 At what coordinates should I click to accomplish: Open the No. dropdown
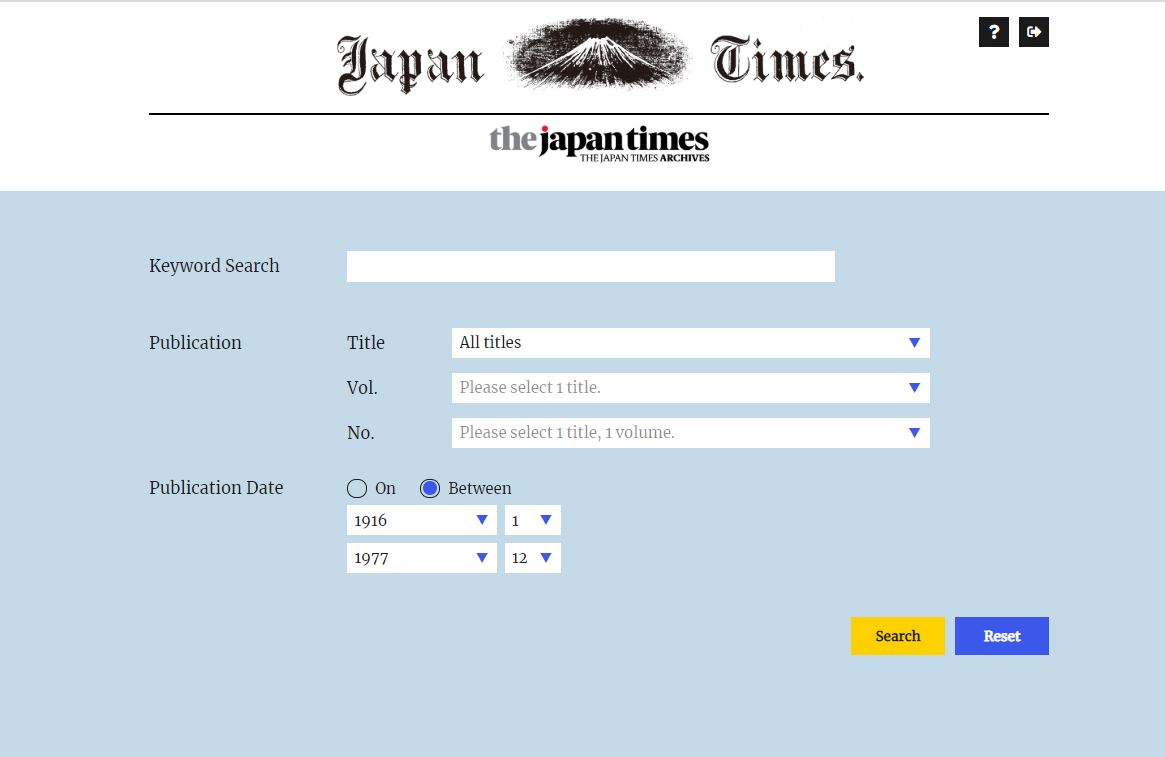pyautogui.click(x=690, y=433)
